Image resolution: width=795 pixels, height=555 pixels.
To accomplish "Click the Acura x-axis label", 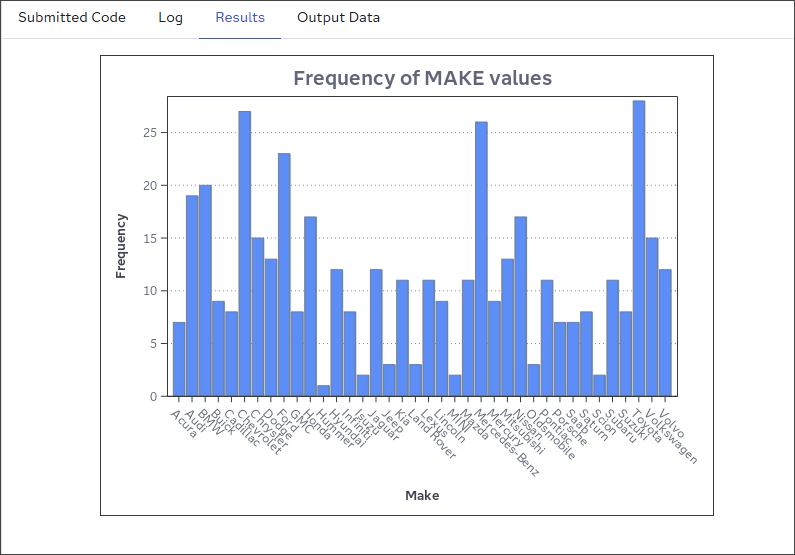I will pos(184,424).
